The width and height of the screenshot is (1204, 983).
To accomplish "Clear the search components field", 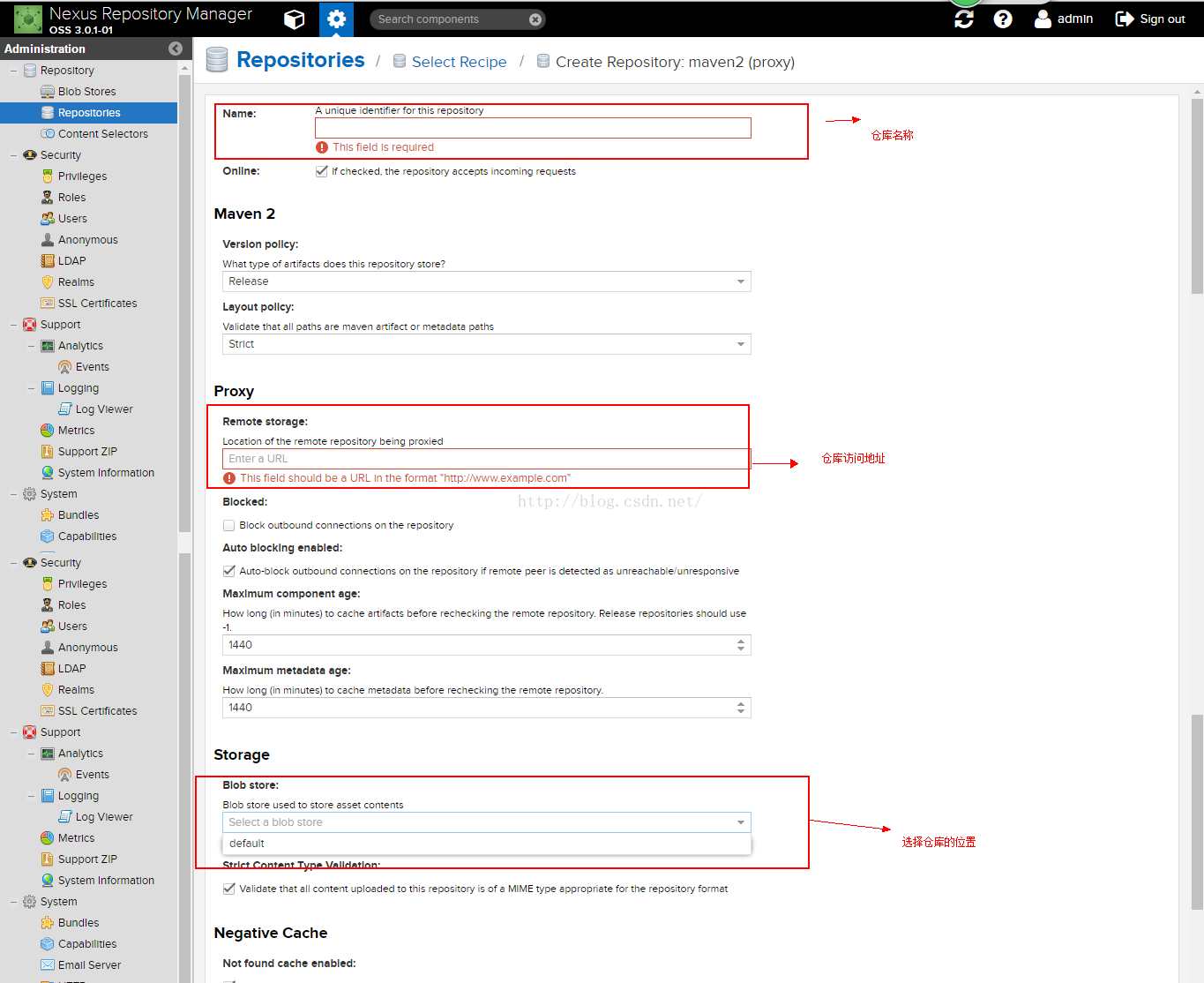I will (x=535, y=19).
